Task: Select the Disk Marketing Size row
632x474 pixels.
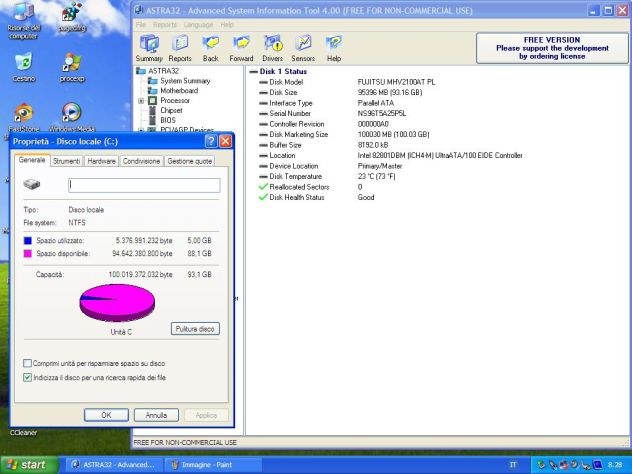Action: 344,135
